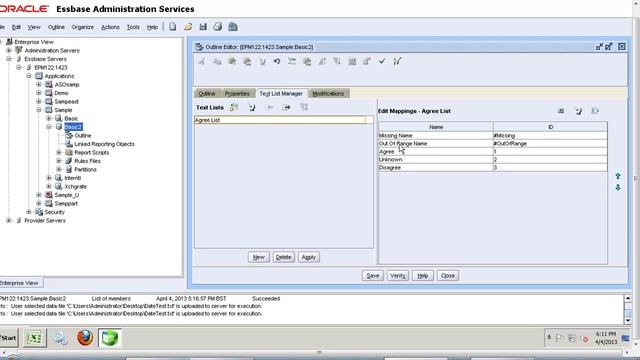Click the Report Scripts folder icon
This screenshot has height=360, width=640.
pos(69,152)
